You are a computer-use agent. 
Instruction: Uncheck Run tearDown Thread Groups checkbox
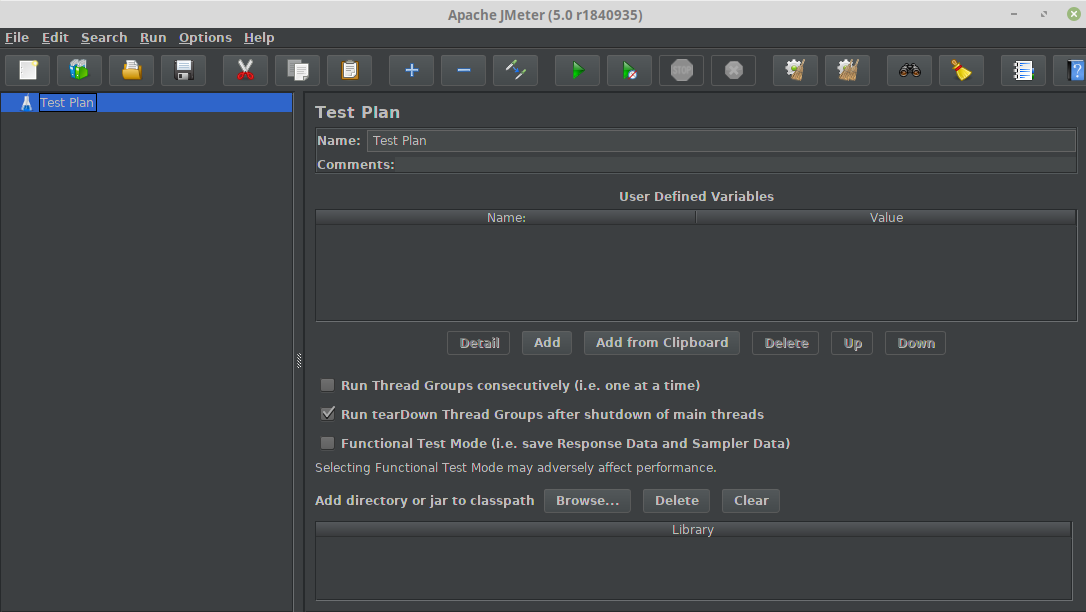tap(328, 414)
